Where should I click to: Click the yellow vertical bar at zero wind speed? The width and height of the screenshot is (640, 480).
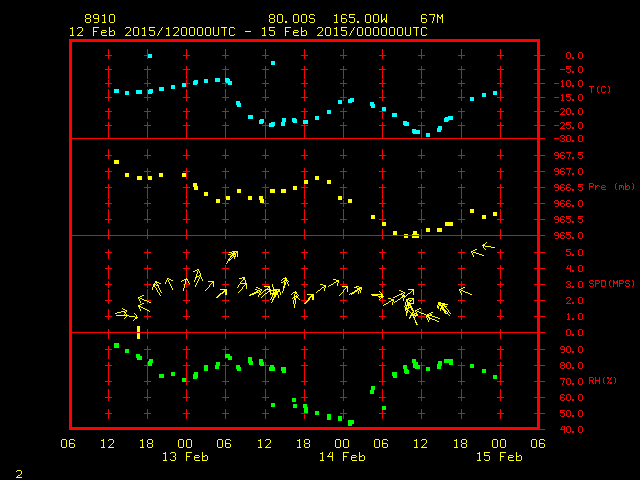click(x=138, y=332)
